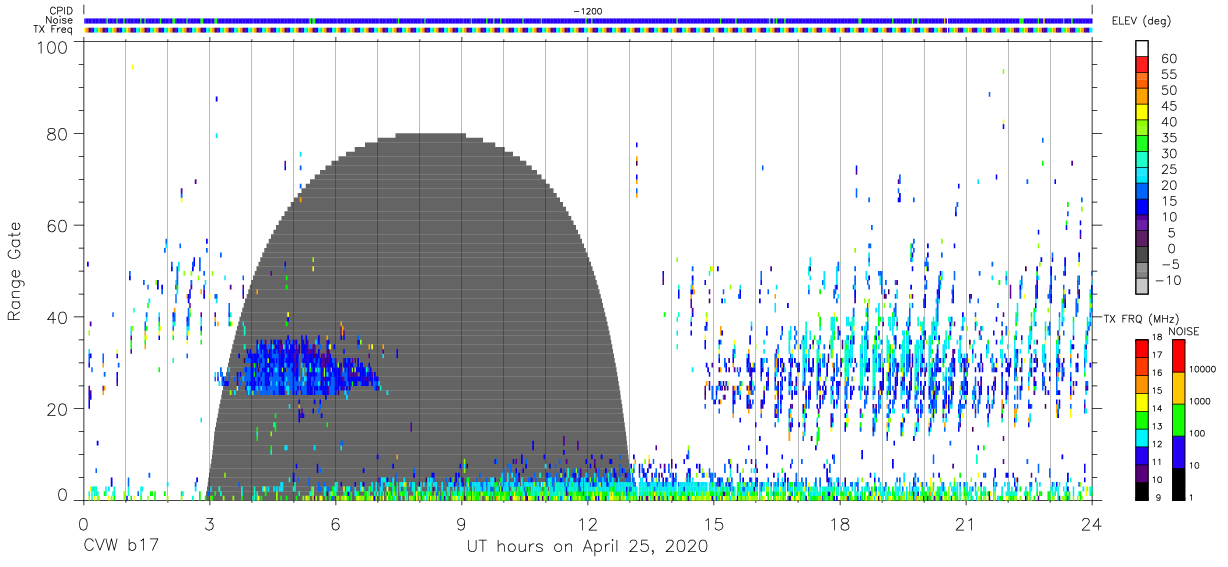Select the green NOISE segment between 100 and 1000

[1178, 419]
